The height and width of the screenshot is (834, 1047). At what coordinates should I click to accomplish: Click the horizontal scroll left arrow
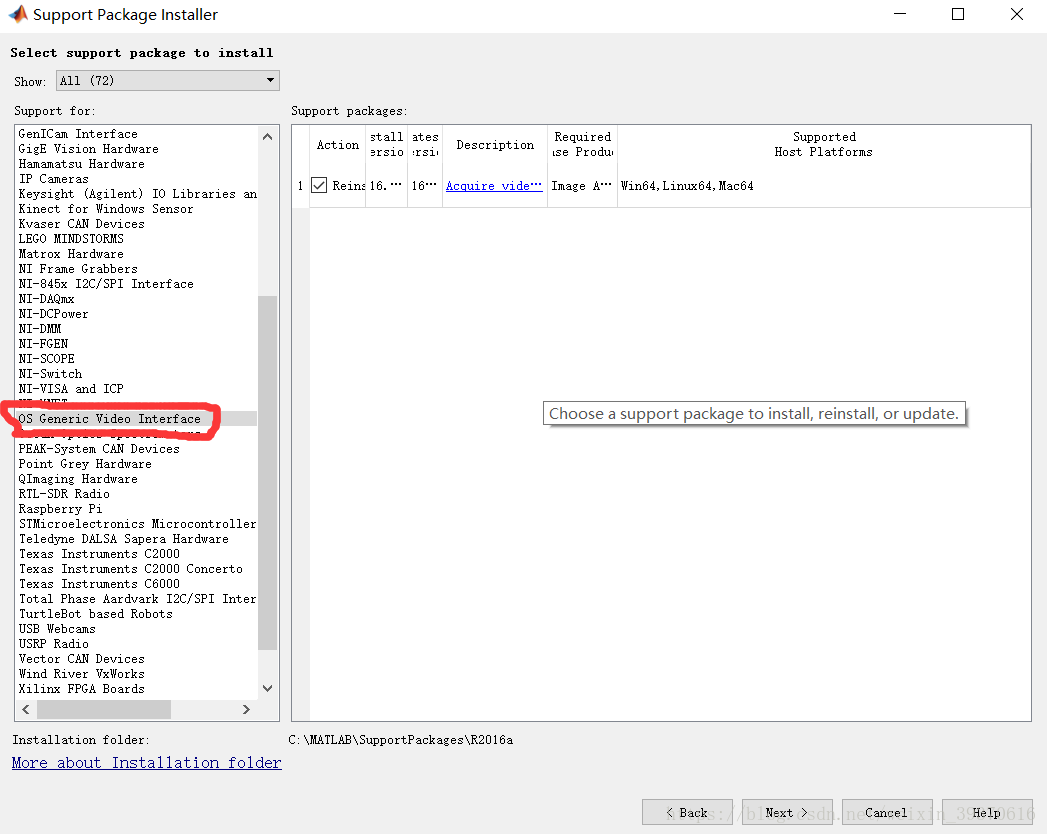pos(26,709)
